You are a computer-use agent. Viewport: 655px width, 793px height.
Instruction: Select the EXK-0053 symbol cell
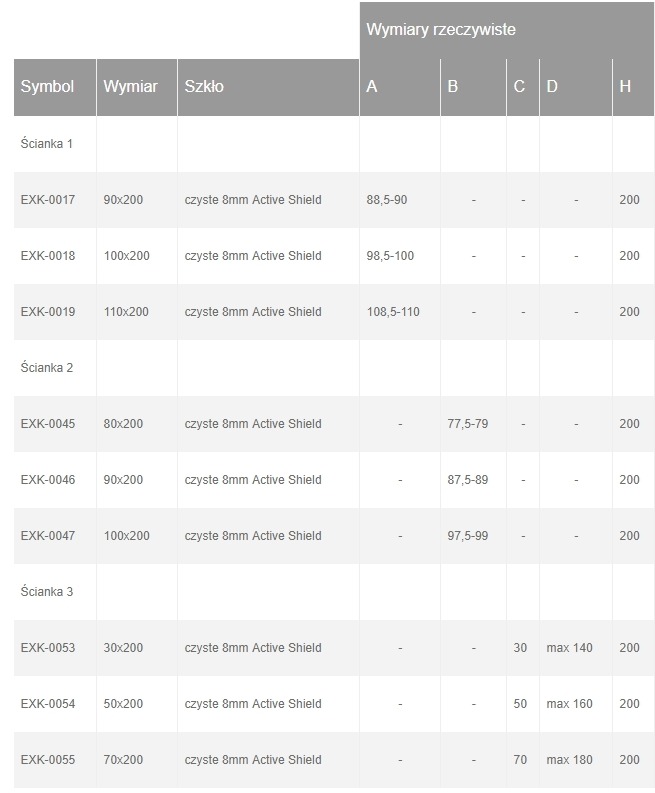click(48, 648)
